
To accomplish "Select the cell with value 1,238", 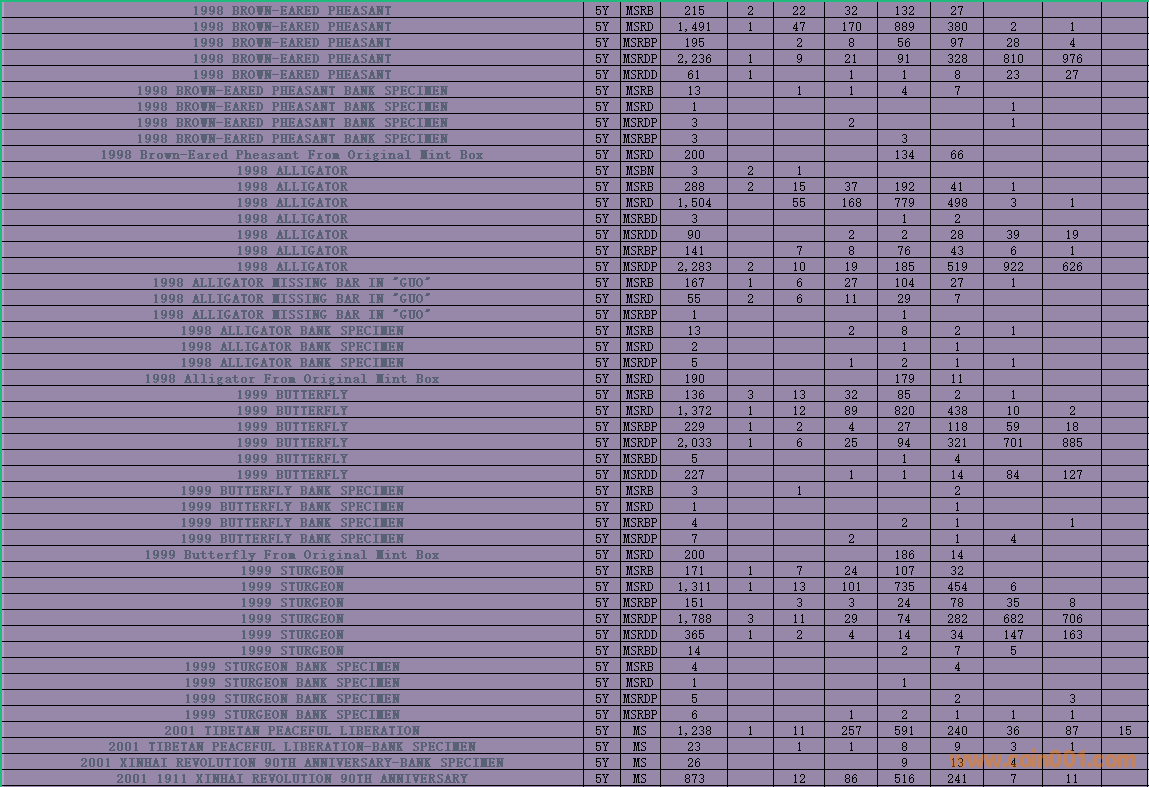I will pos(693,731).
